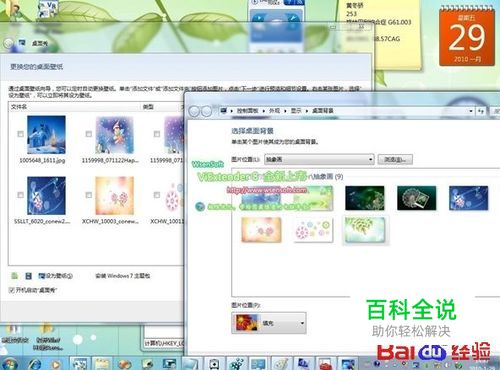Choose the dark background with a photo frame
Image resolution: width=500 pixels, height=370 pixels.
click(416, 198)
